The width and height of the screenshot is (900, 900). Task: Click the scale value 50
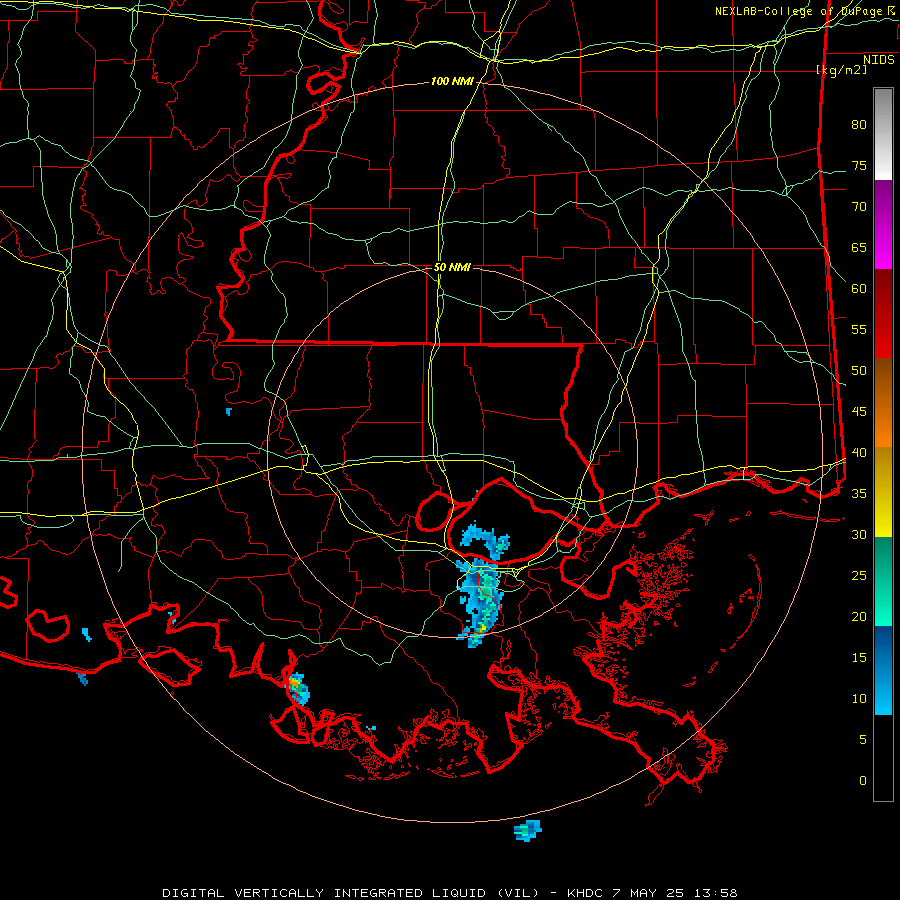859,371
